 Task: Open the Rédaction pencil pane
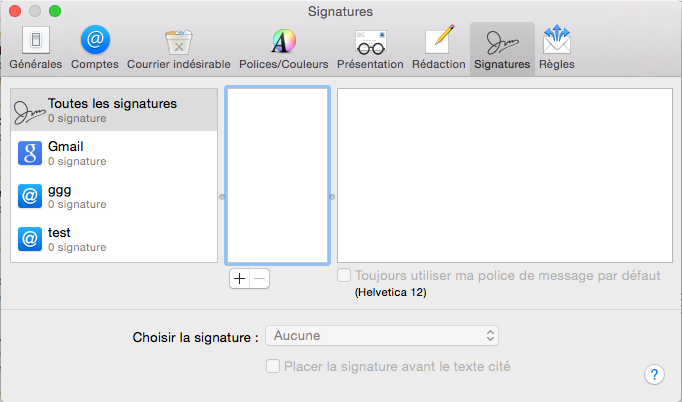pyautogui.click(x=439, y=48)
